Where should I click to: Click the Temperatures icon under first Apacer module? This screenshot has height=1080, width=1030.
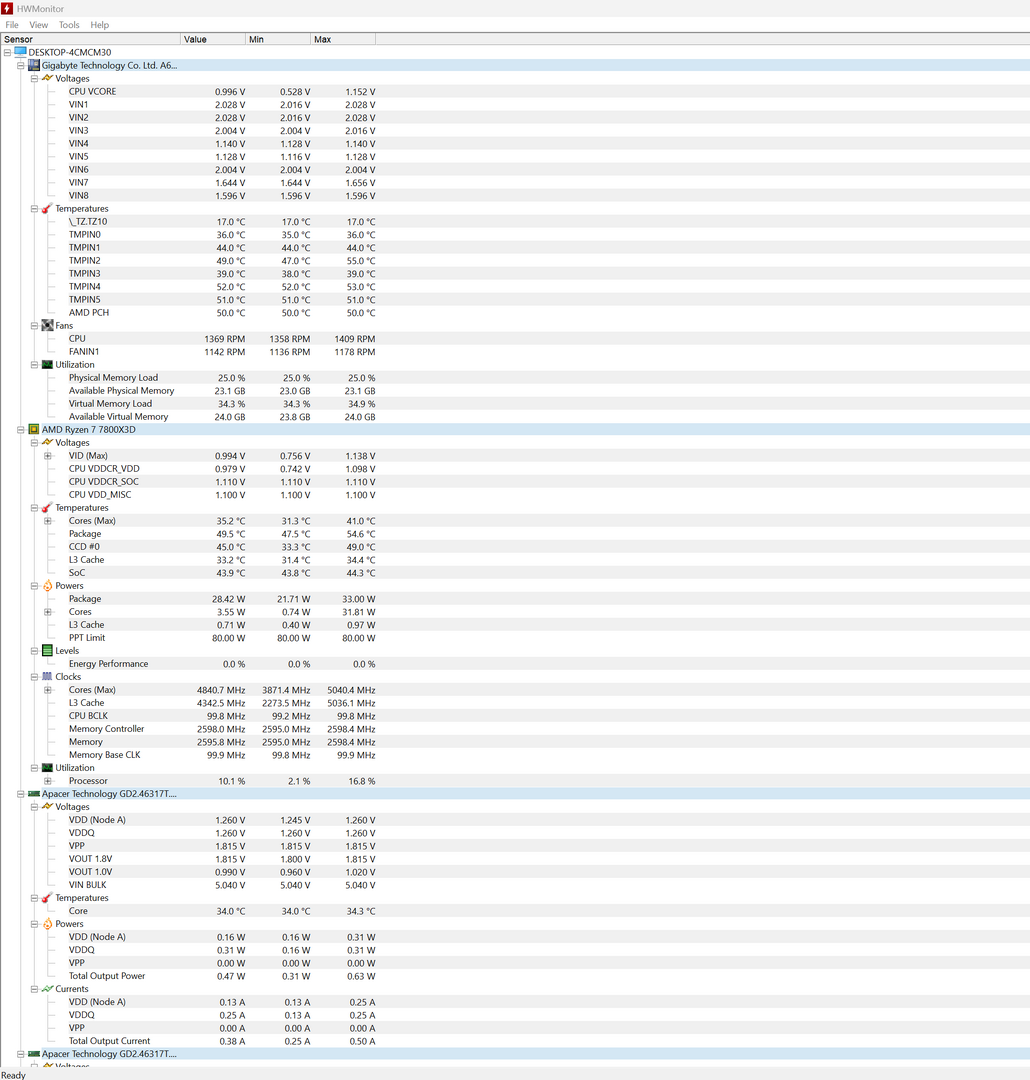pos(48,897)
